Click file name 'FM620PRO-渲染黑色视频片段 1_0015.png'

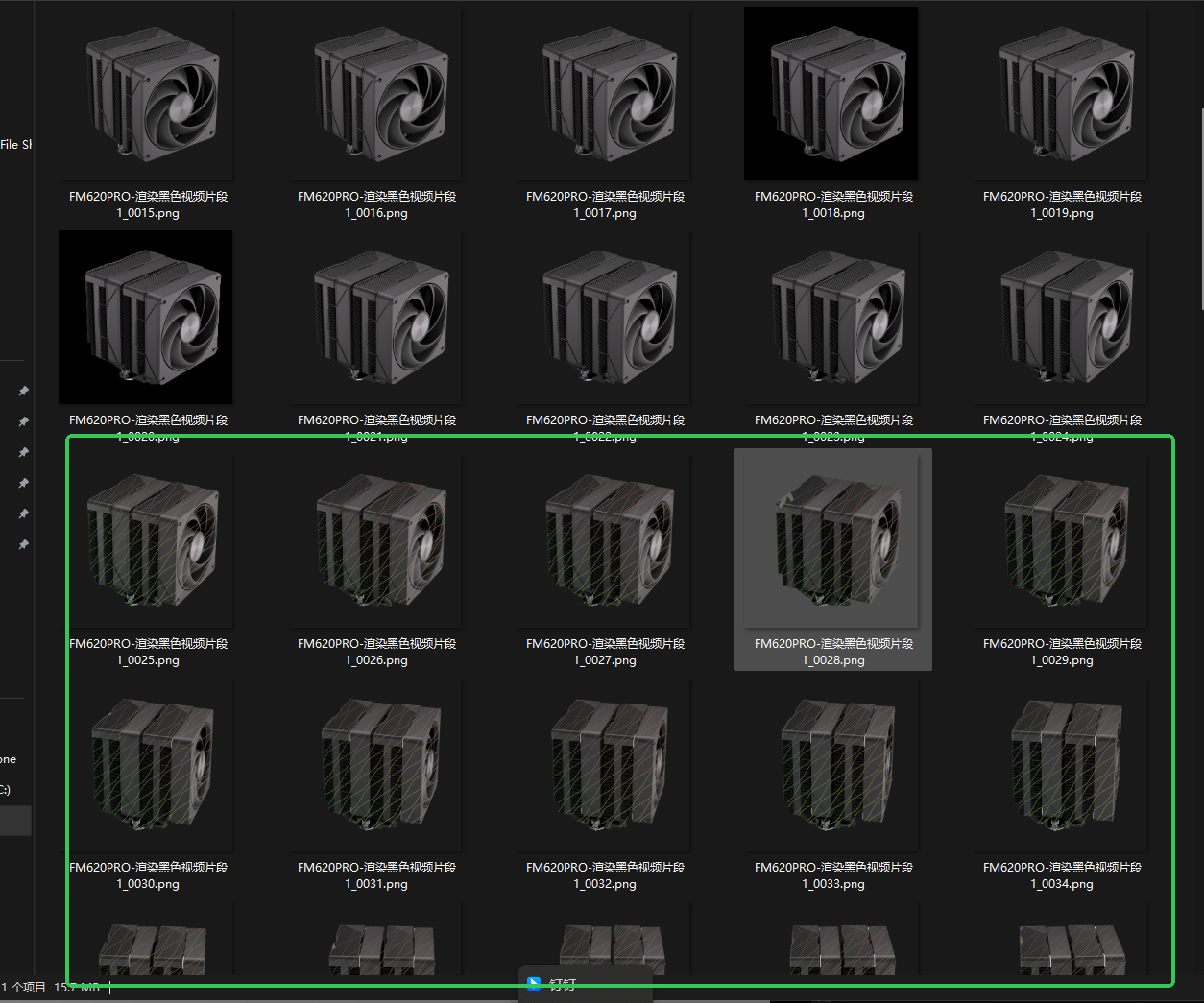[148, 204]
